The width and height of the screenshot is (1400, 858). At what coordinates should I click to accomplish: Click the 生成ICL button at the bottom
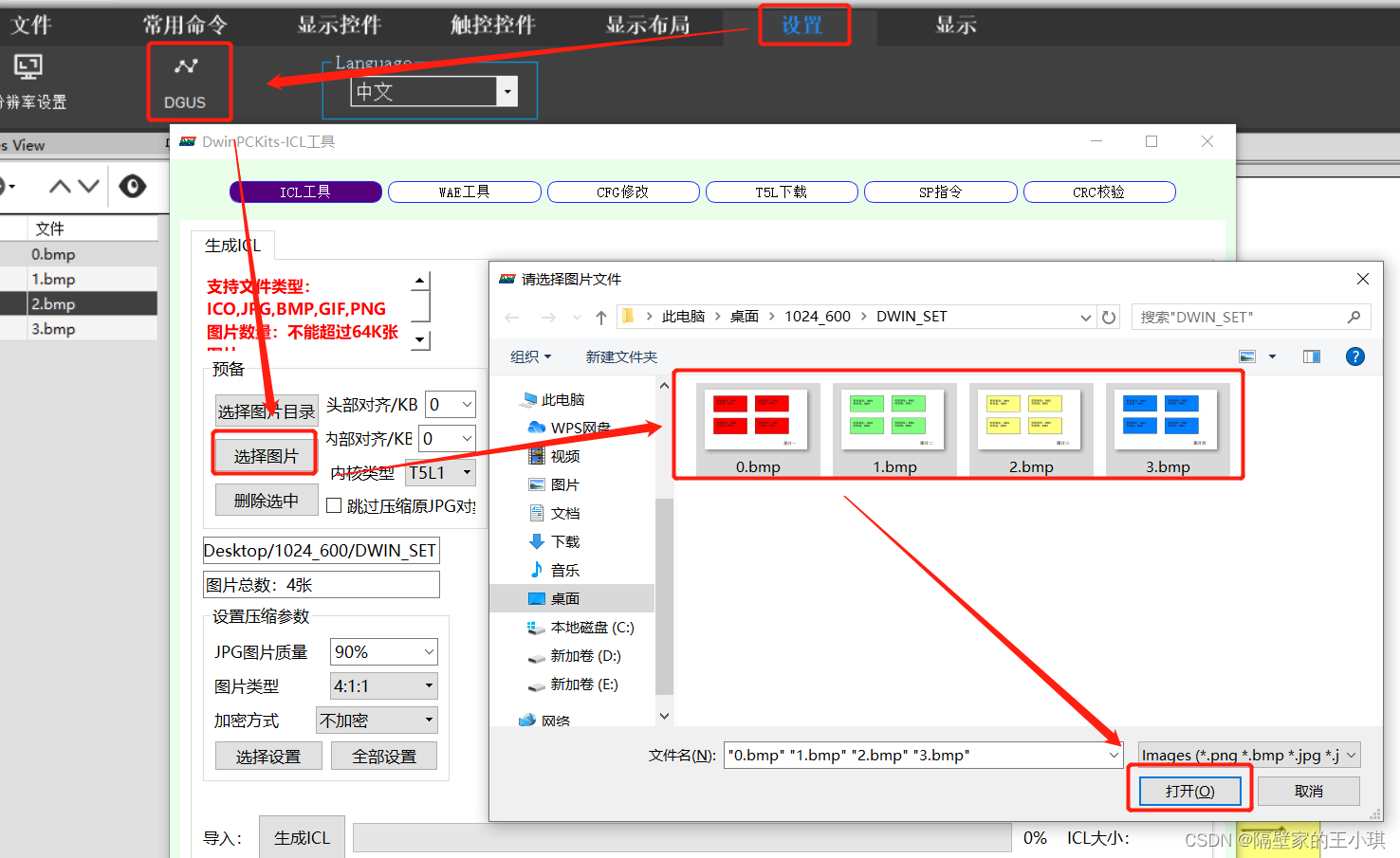tap(302, 836)
